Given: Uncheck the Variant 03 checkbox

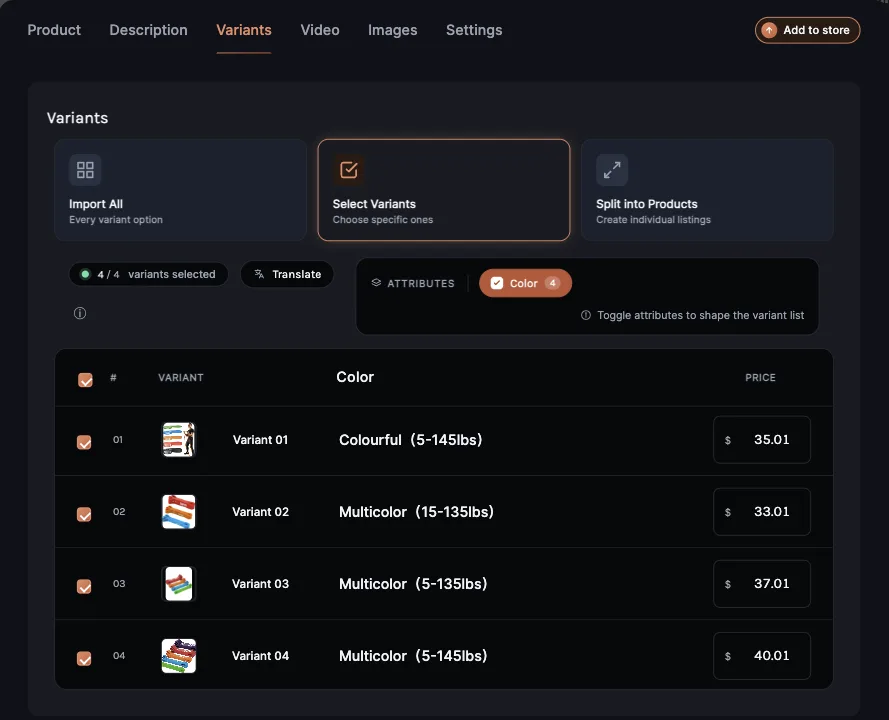Looking at the screenshot, I should point(84,586).
